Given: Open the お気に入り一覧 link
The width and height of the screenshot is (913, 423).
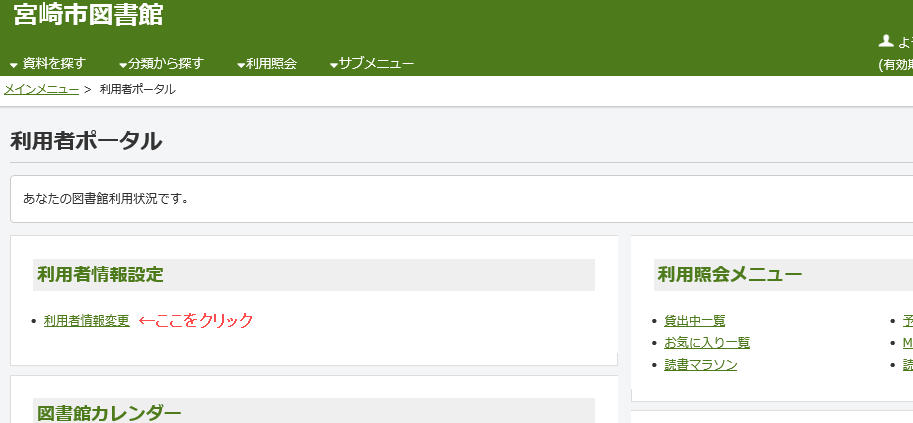Looking at the screenshot, I should [707, 343].
